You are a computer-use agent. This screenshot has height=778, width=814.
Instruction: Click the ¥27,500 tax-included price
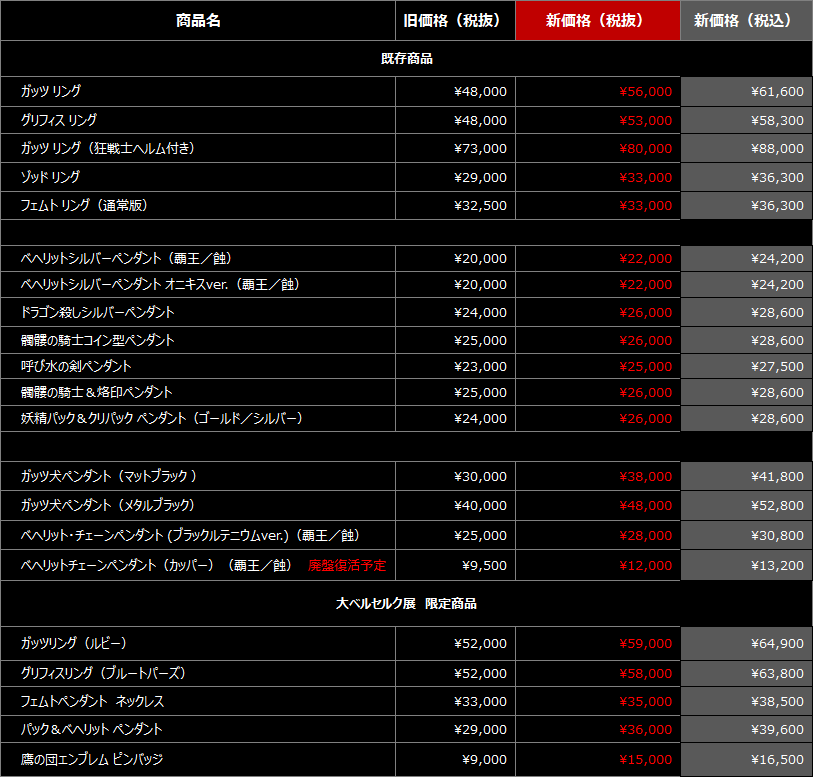click(x=777, y=367)
